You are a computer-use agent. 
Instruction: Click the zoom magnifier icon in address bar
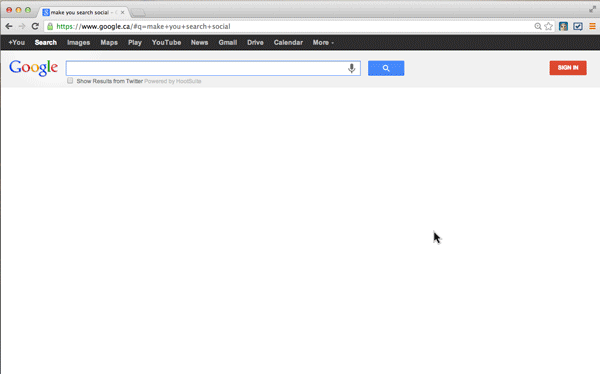(x=538, y=26)
